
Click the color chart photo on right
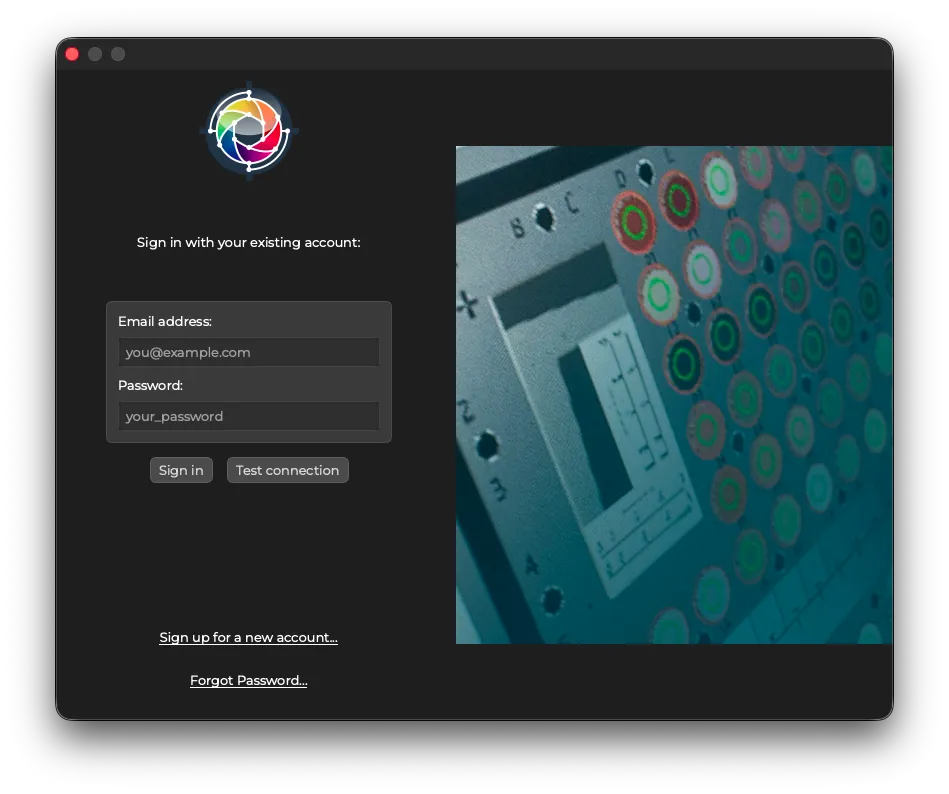(x=674, y=395)
